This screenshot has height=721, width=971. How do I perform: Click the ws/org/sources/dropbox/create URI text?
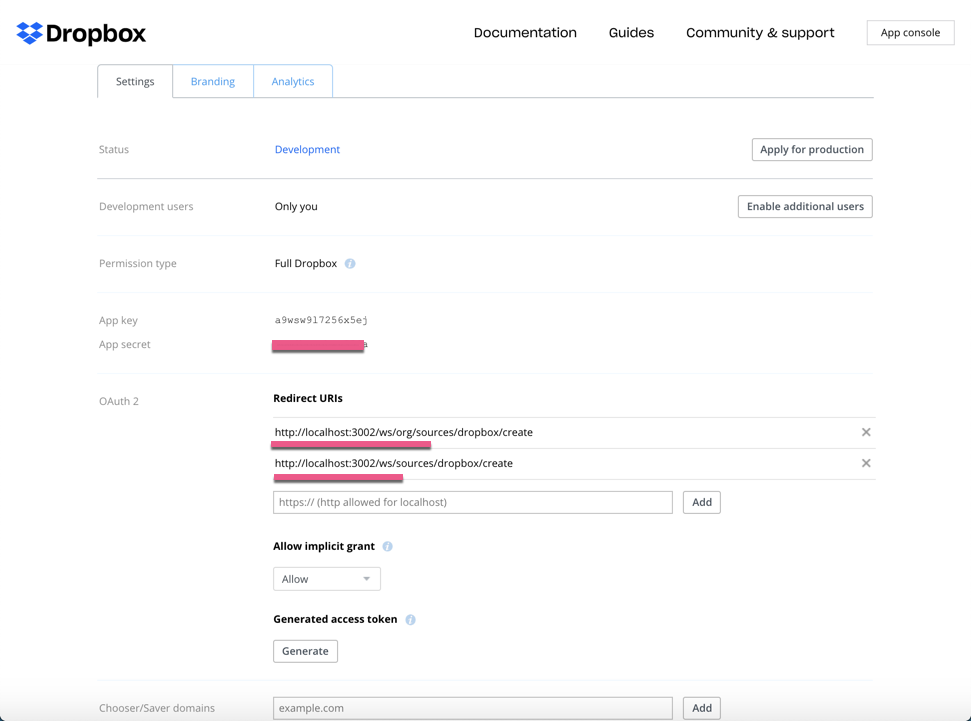click(x=404, y=432)
